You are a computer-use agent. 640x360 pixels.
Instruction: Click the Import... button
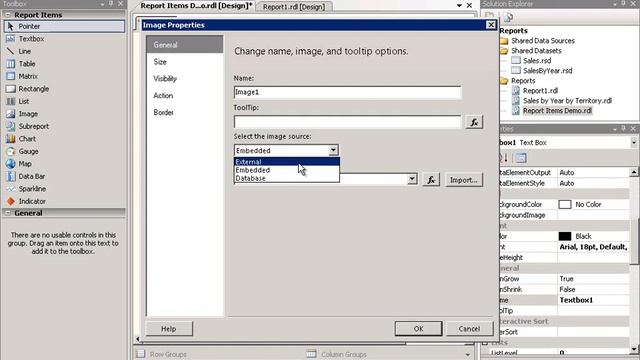coord(463,180)
